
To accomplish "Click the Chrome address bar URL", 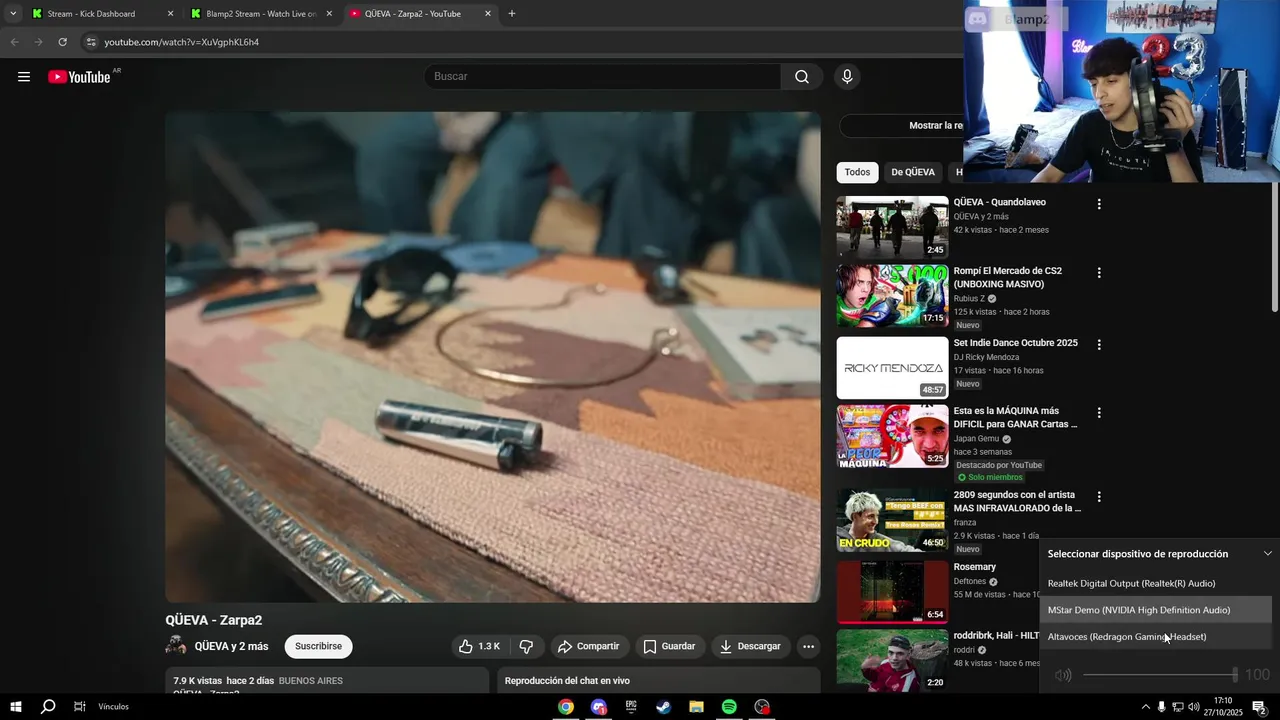I will point(181,42).
